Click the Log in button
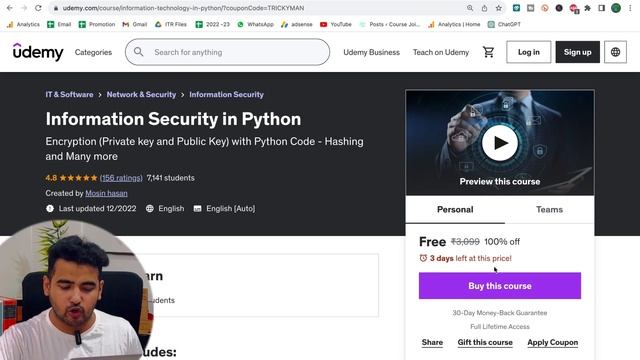Viewport: 640px width, 360px height. [x=529, y=52]
